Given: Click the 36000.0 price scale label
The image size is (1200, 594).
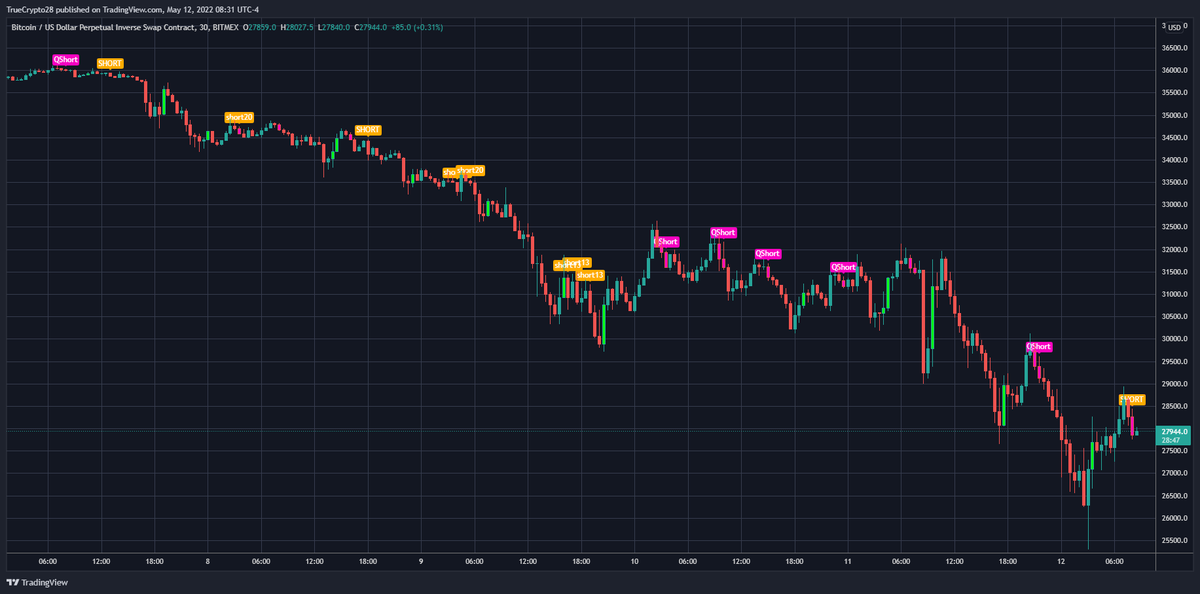Looking at the screenshot, I should click(x=1174, y=70).
